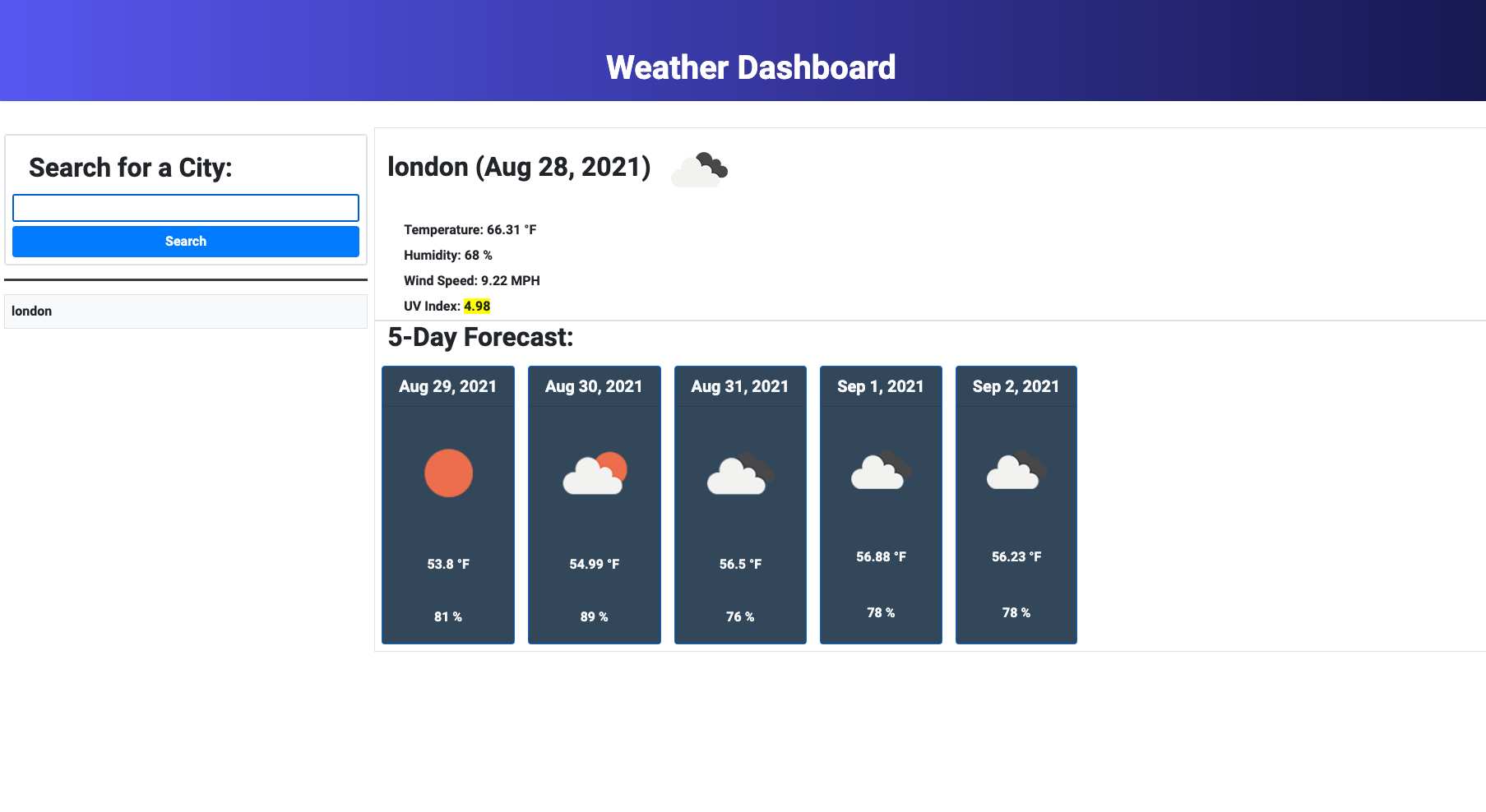Image resolution: width=1486 pixels, height=812 pixels.
Task: Click the Weather Dashboard title banner
Action: pos(750,67)
